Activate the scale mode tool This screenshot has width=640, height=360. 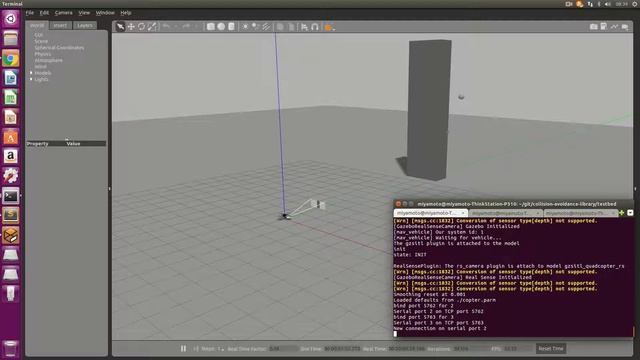click(152, 27)
